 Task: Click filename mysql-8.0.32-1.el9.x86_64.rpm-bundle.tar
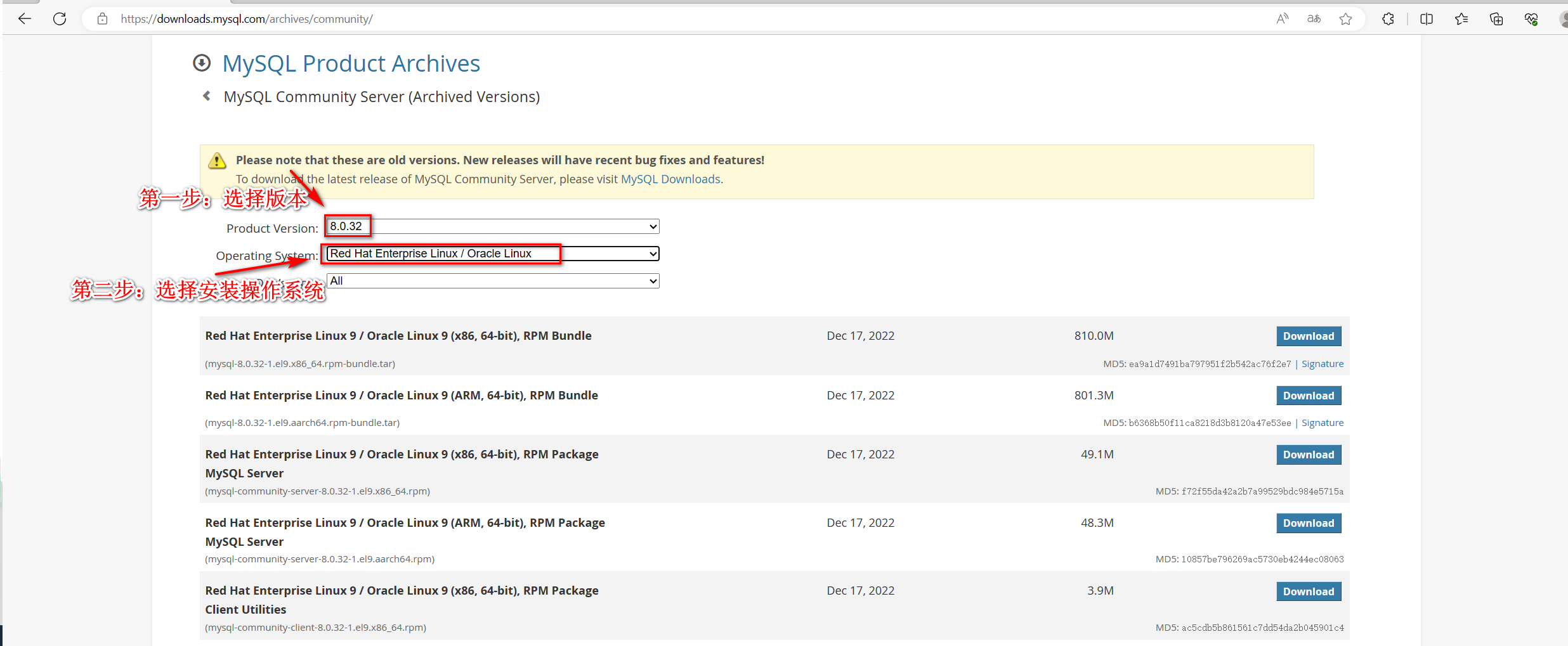pos(300,364)
